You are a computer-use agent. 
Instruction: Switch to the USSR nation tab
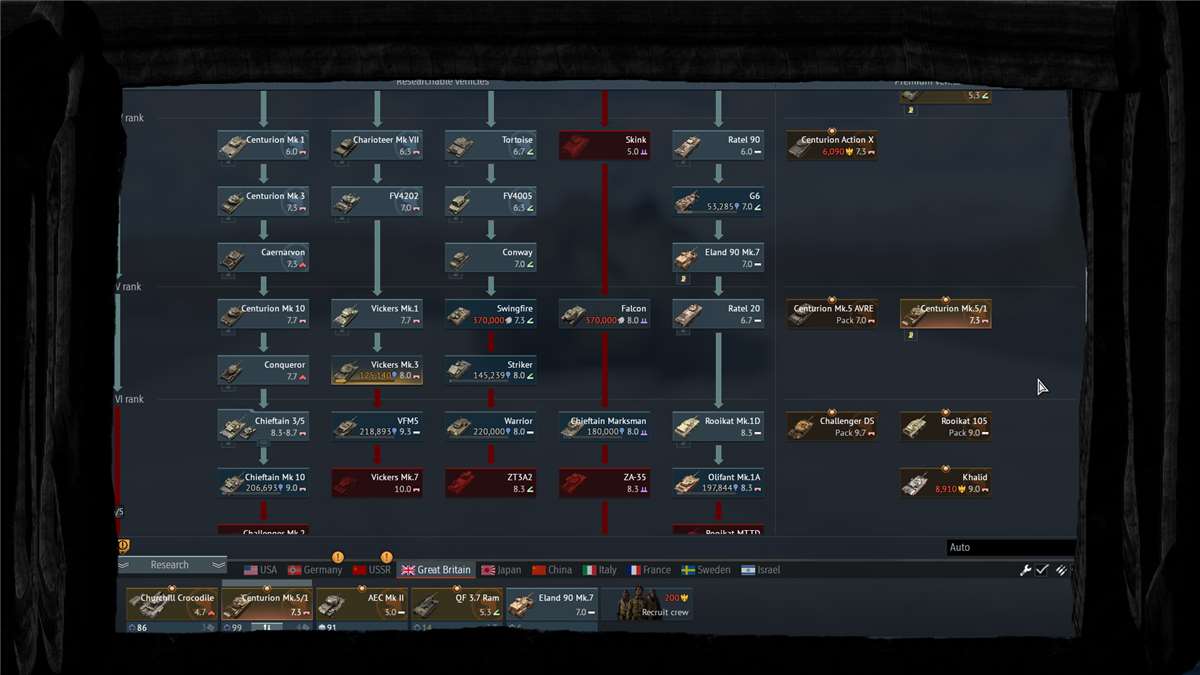[371, 570]
